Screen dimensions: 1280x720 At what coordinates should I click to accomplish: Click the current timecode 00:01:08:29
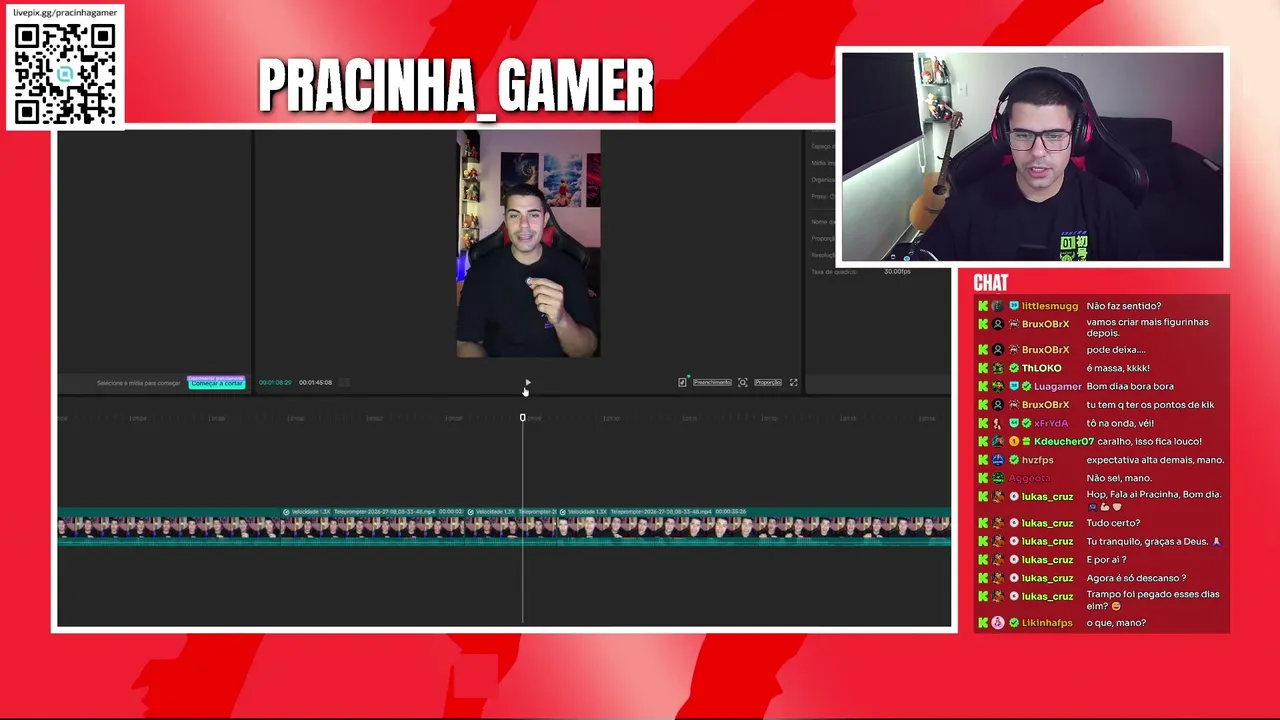pyautogui.click(x=275, y=382)
